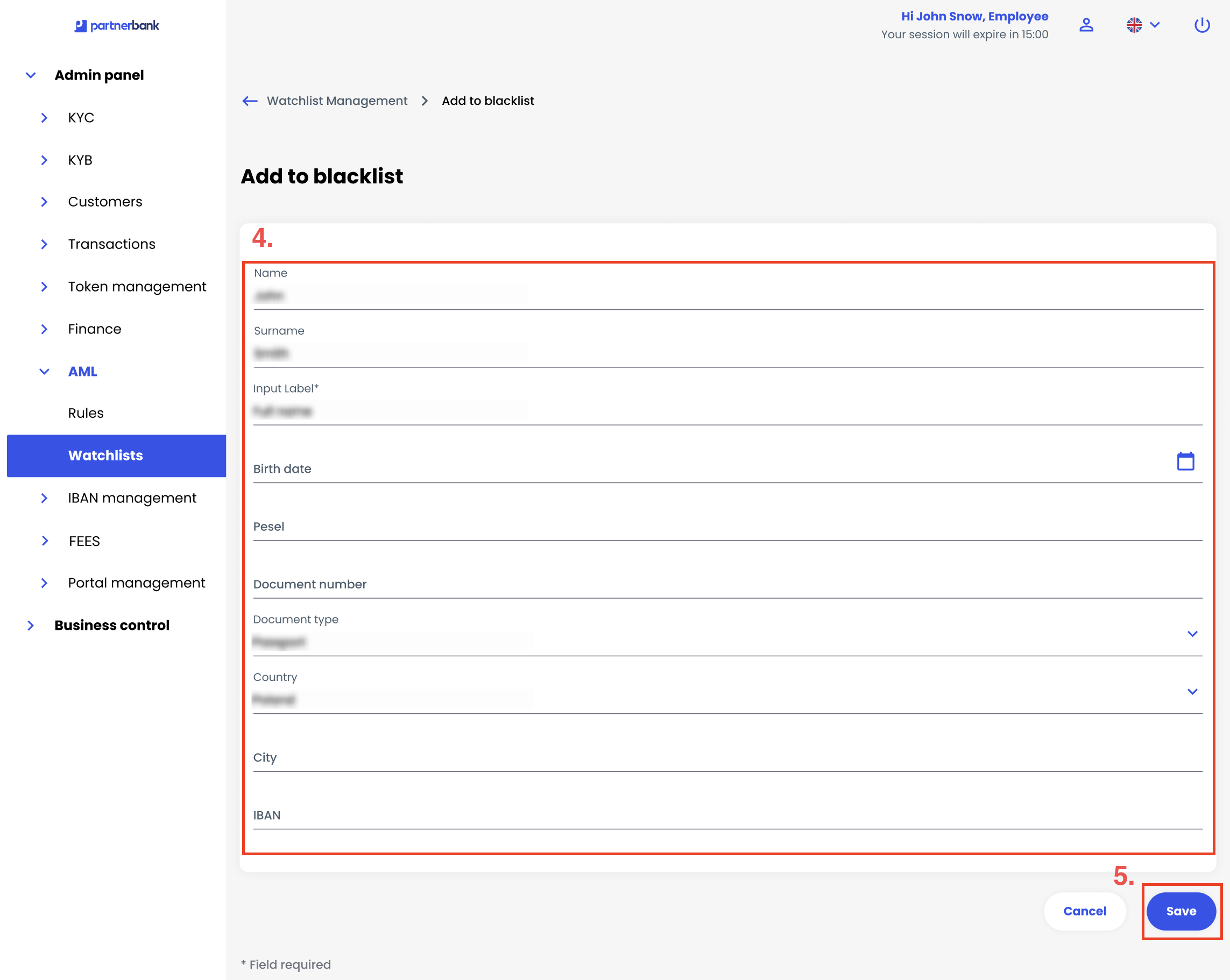Click into the Pesel input field
Viewport: 1230px width, 980px height.
(x=727, y=527)
